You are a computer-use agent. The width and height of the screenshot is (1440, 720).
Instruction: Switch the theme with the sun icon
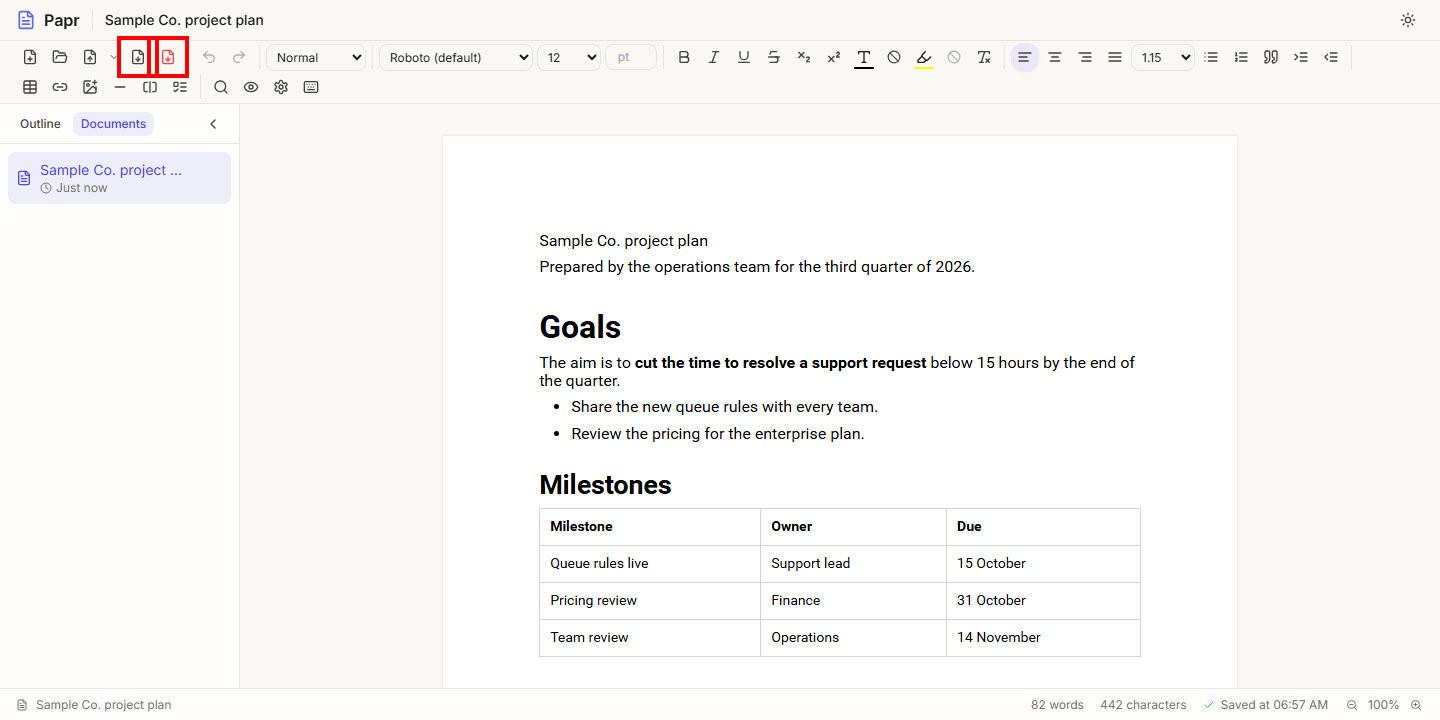(1408, 20)
